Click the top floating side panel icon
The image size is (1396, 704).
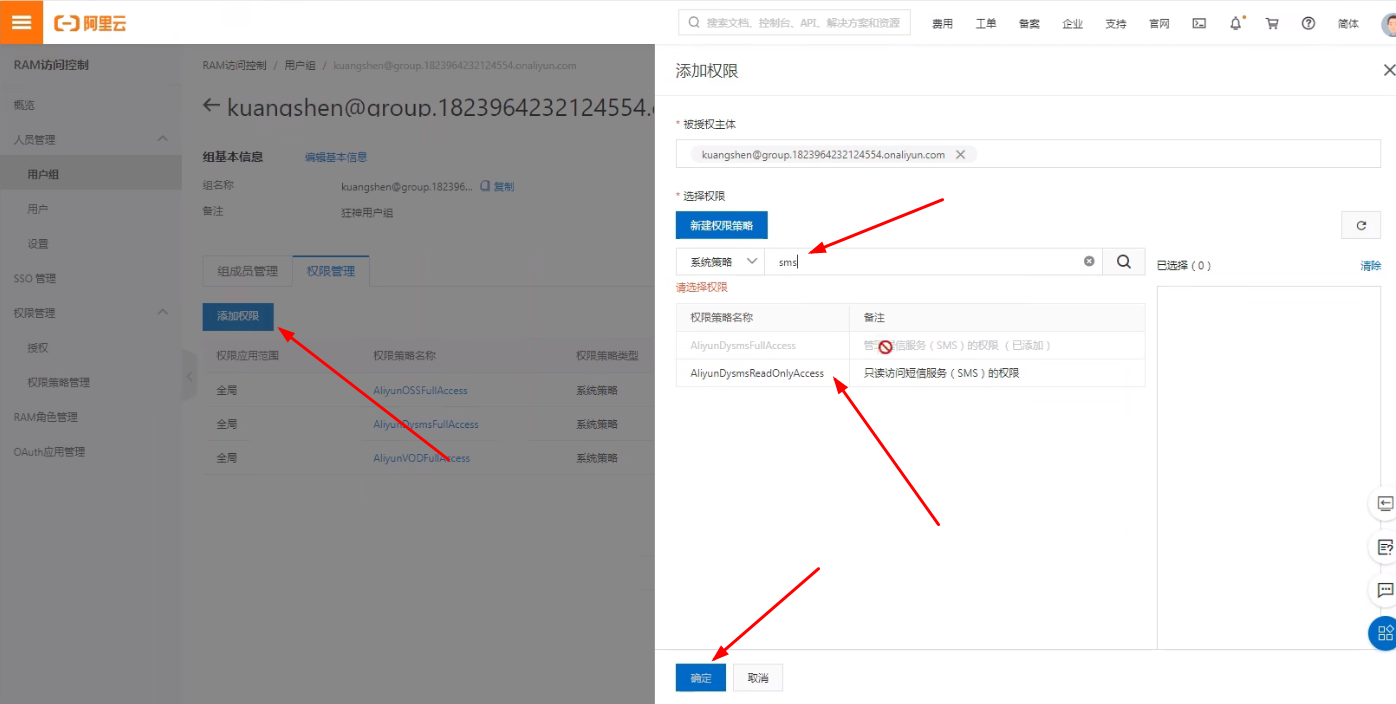point(1384,503)
